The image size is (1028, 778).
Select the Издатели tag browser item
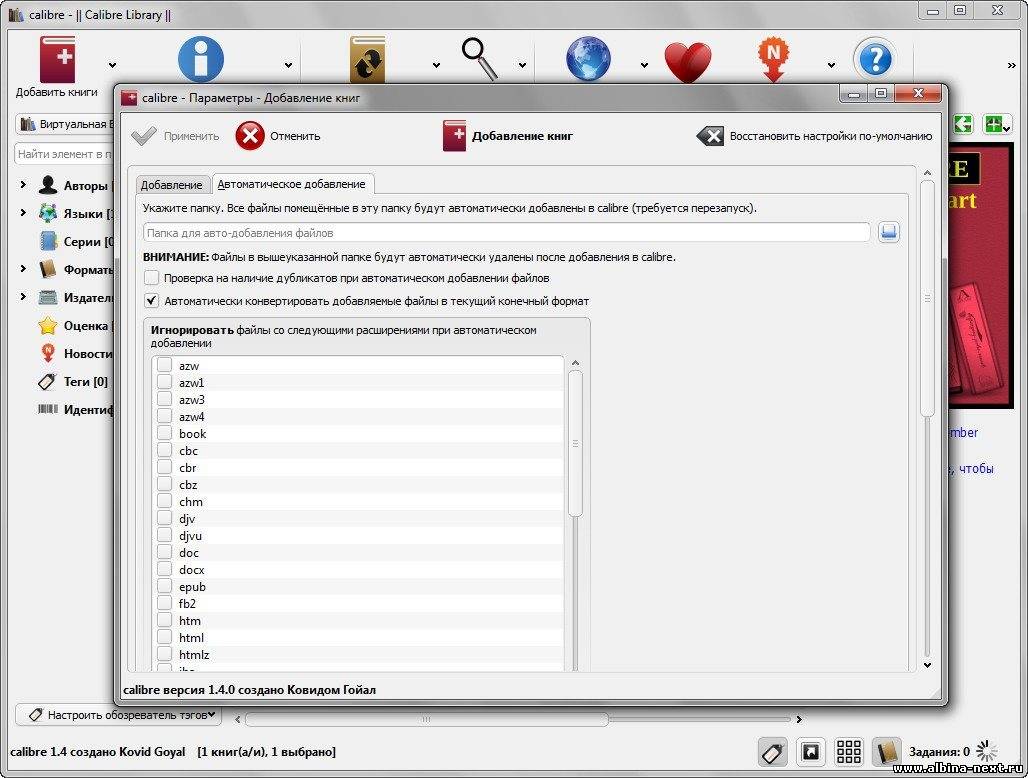(89, 298)
